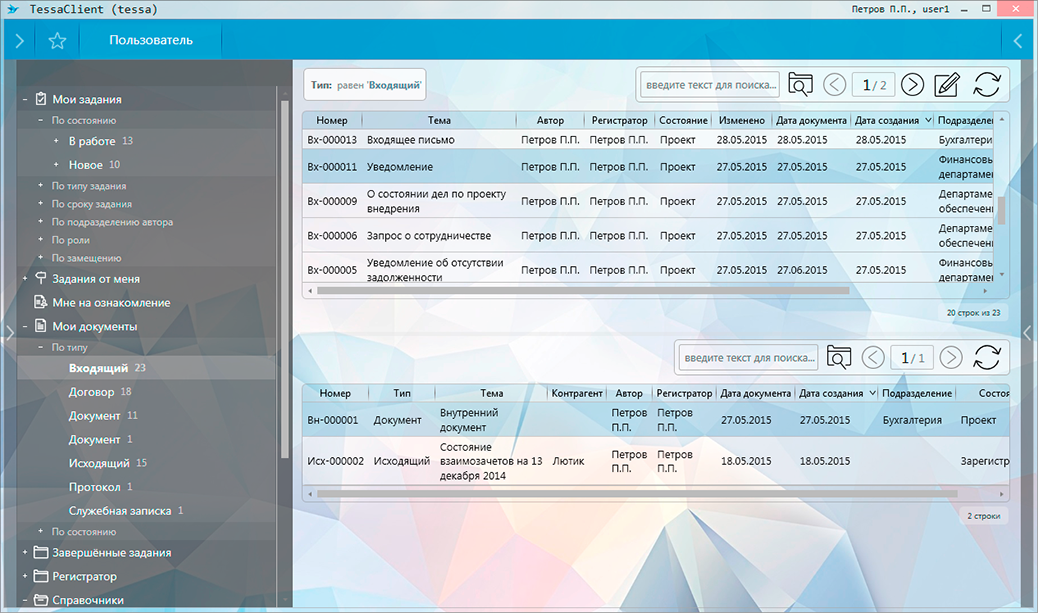
Task: Open Мне на ознакомление item
Action: click(110, 303)
